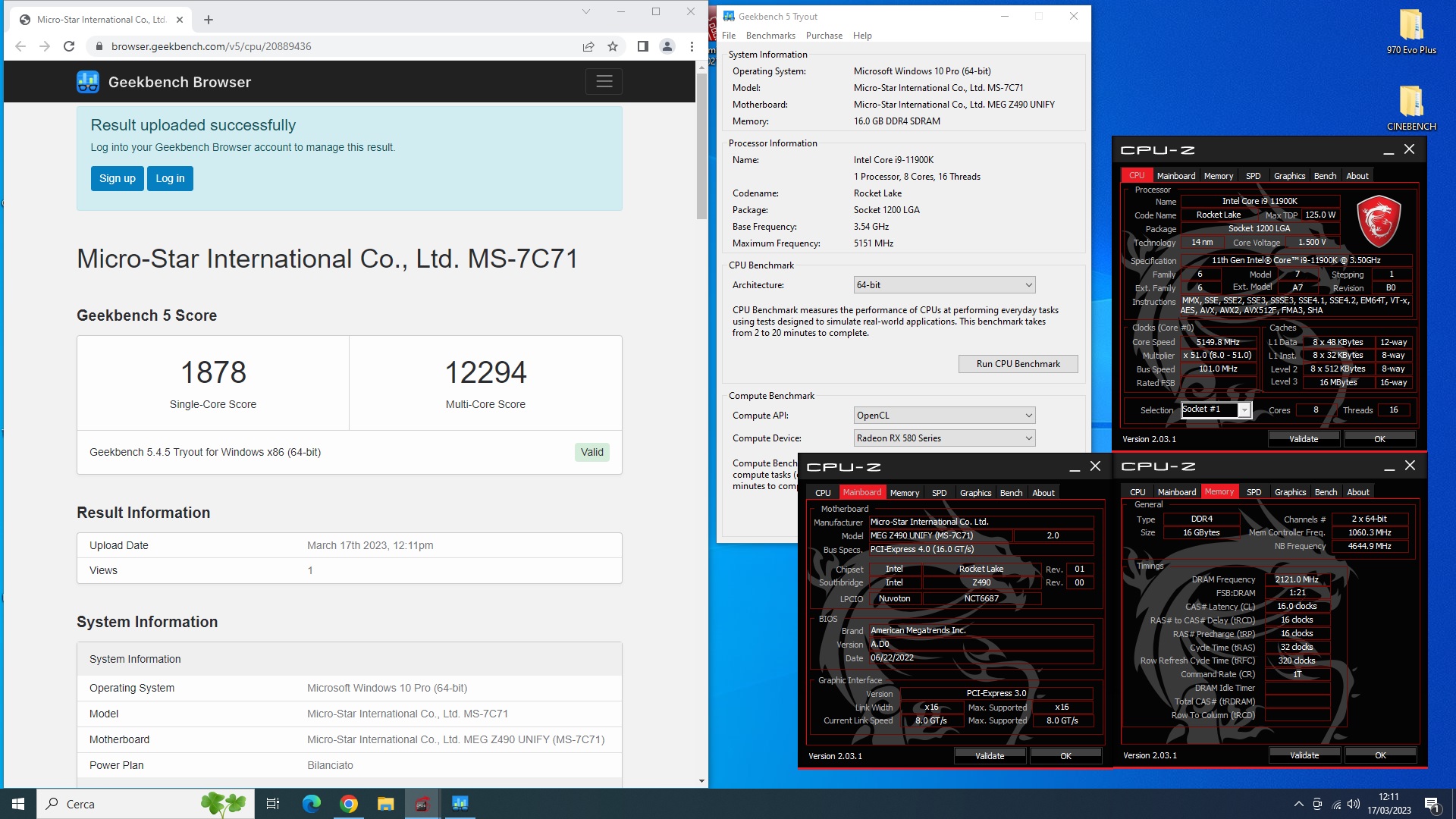
Task: Open the CINEBENCH desktop folder
Action: coord(1411,108)
